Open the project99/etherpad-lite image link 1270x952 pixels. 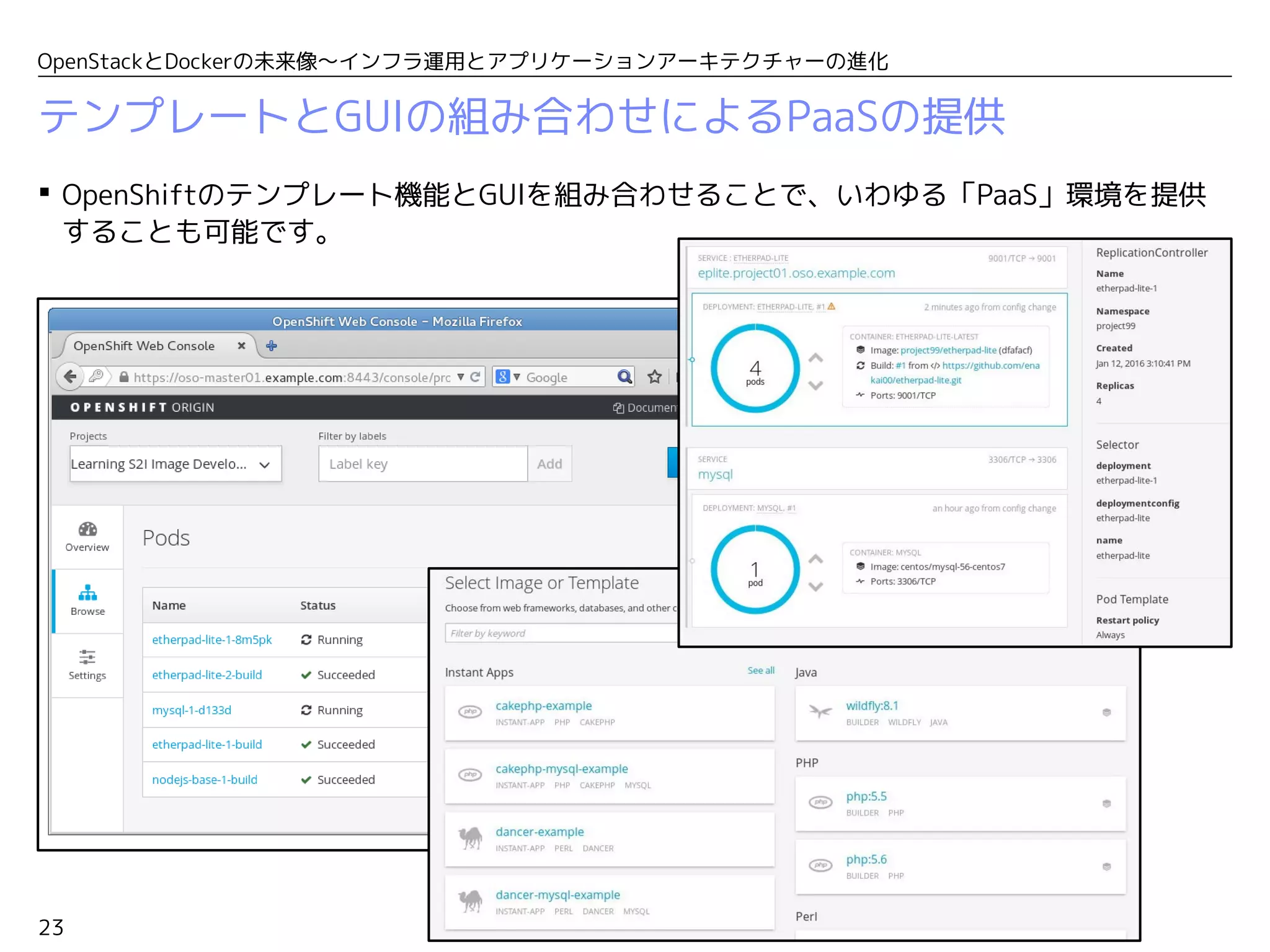[x=948, y=350]
